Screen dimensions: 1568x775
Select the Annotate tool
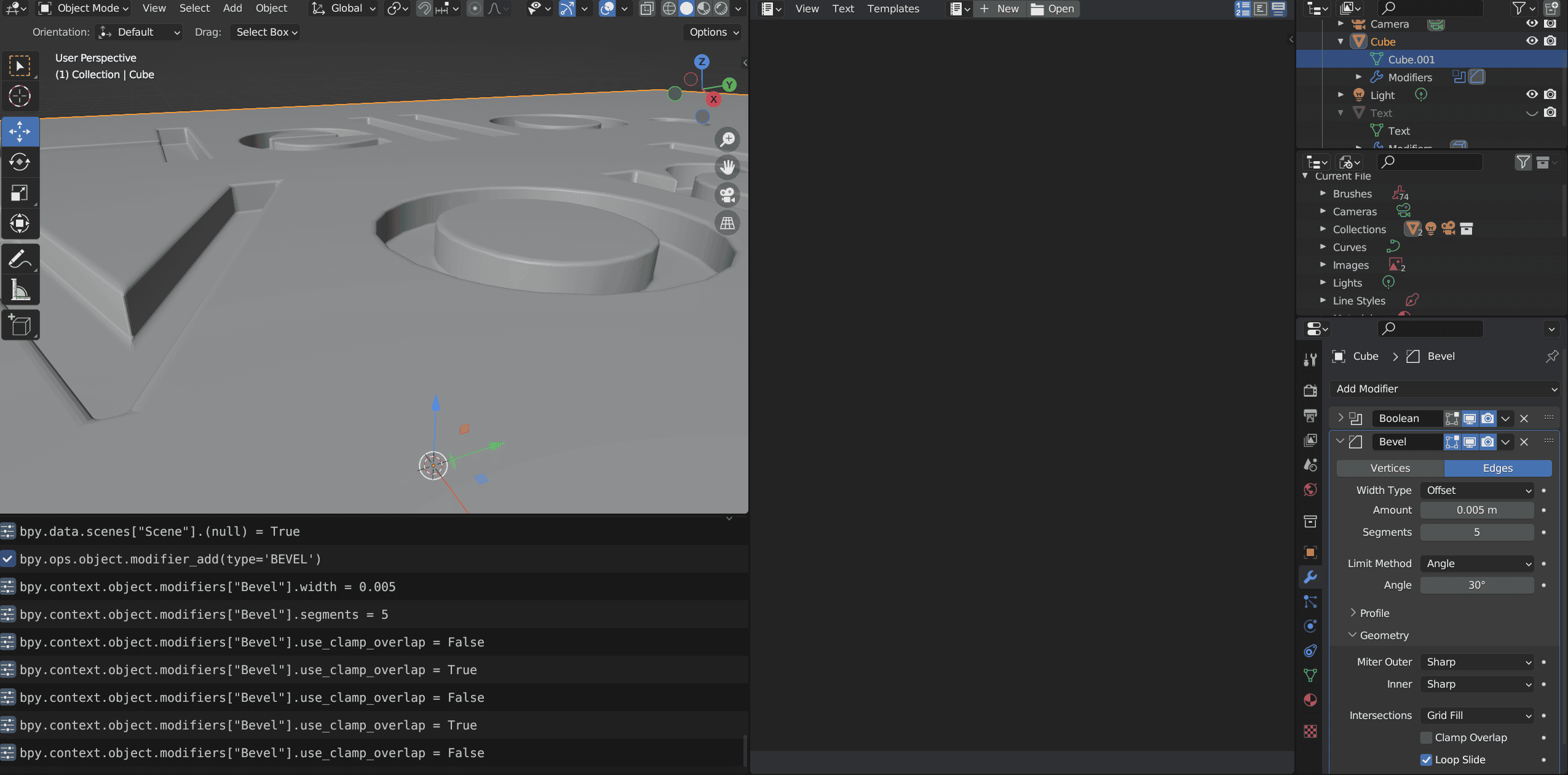[20, 259]
